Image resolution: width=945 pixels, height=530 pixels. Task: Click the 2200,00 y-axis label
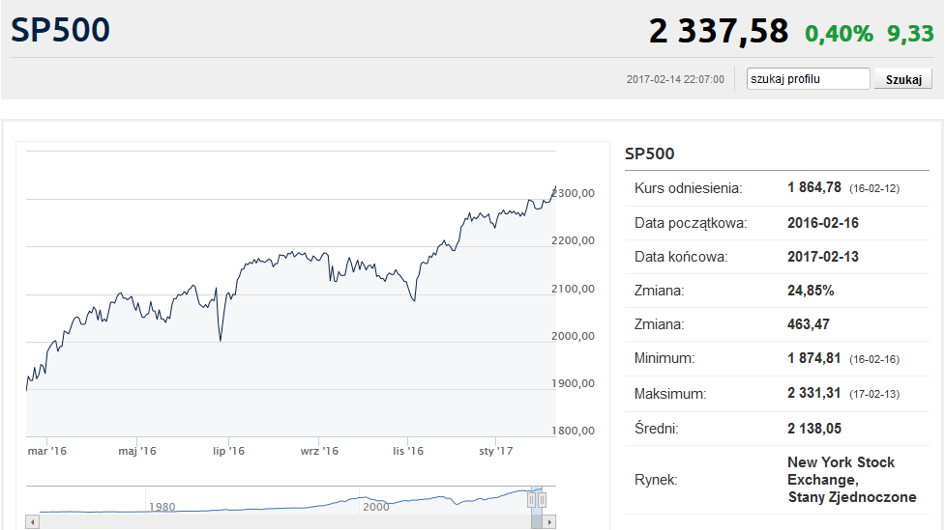pyautogui.click(x=573, y=241)
